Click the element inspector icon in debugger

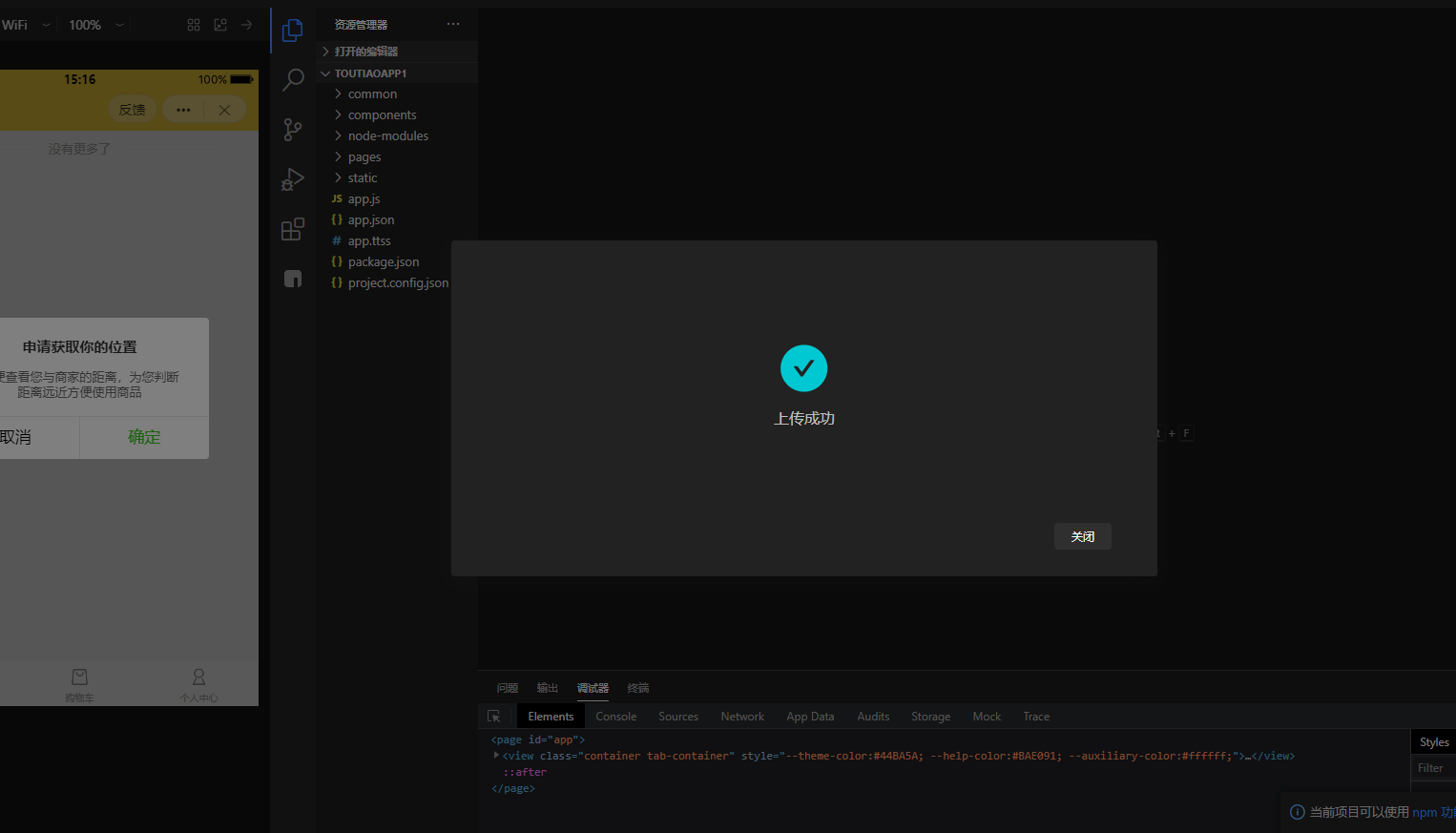(494, 717)
